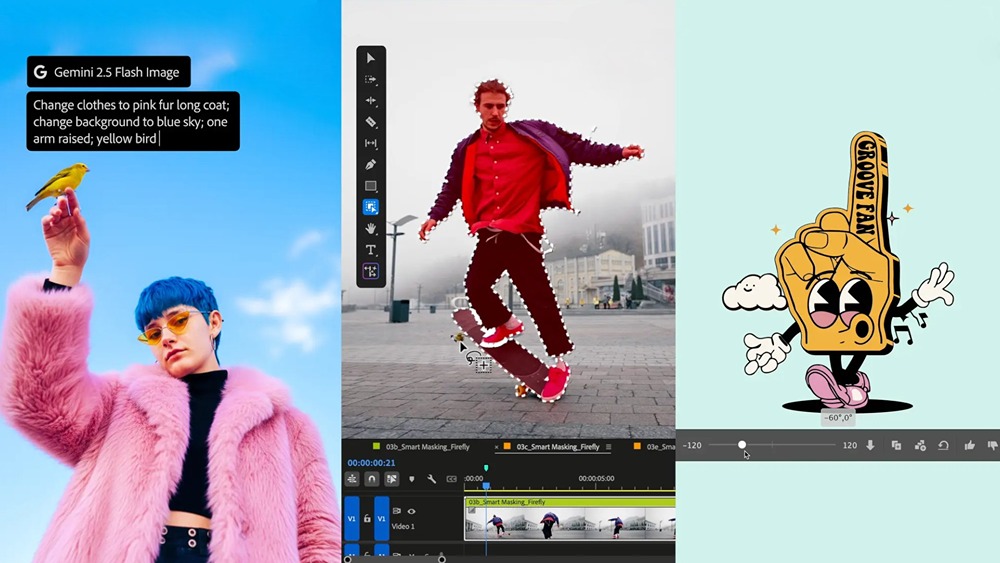Click the -60°,0° rotation readout
The height and width of the screenshot is (563, 1000).
click(x=837, y=418)
